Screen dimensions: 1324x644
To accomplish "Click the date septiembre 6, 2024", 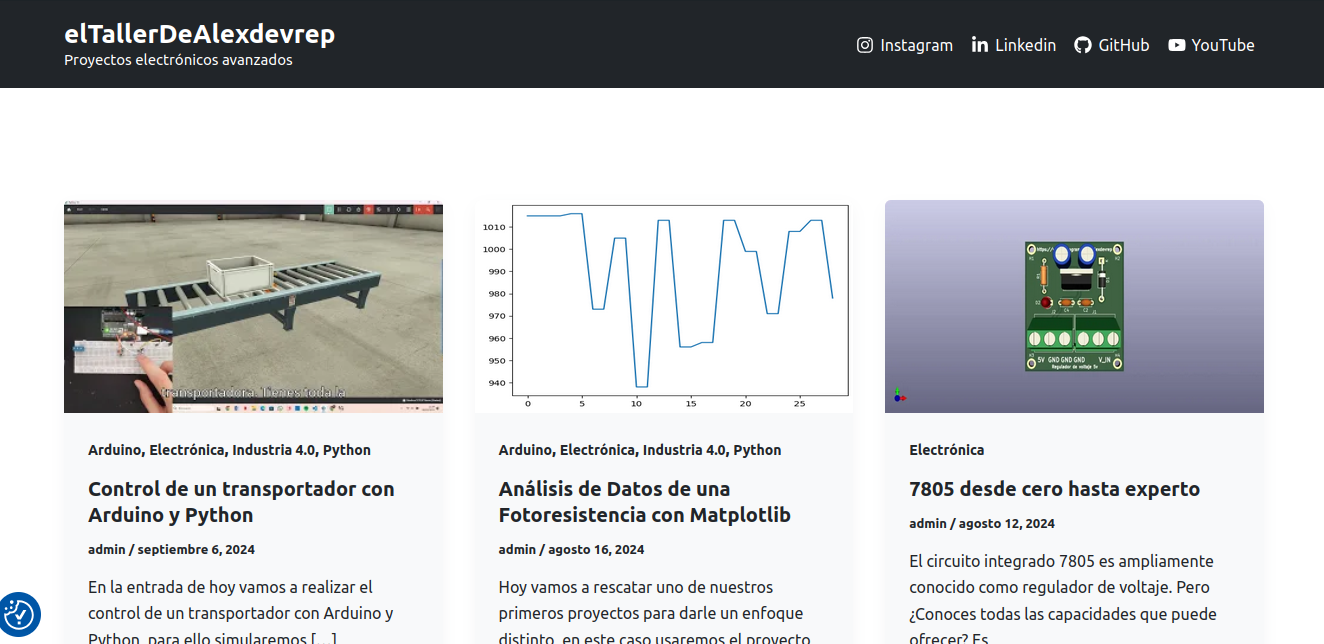I will [196, 549].
